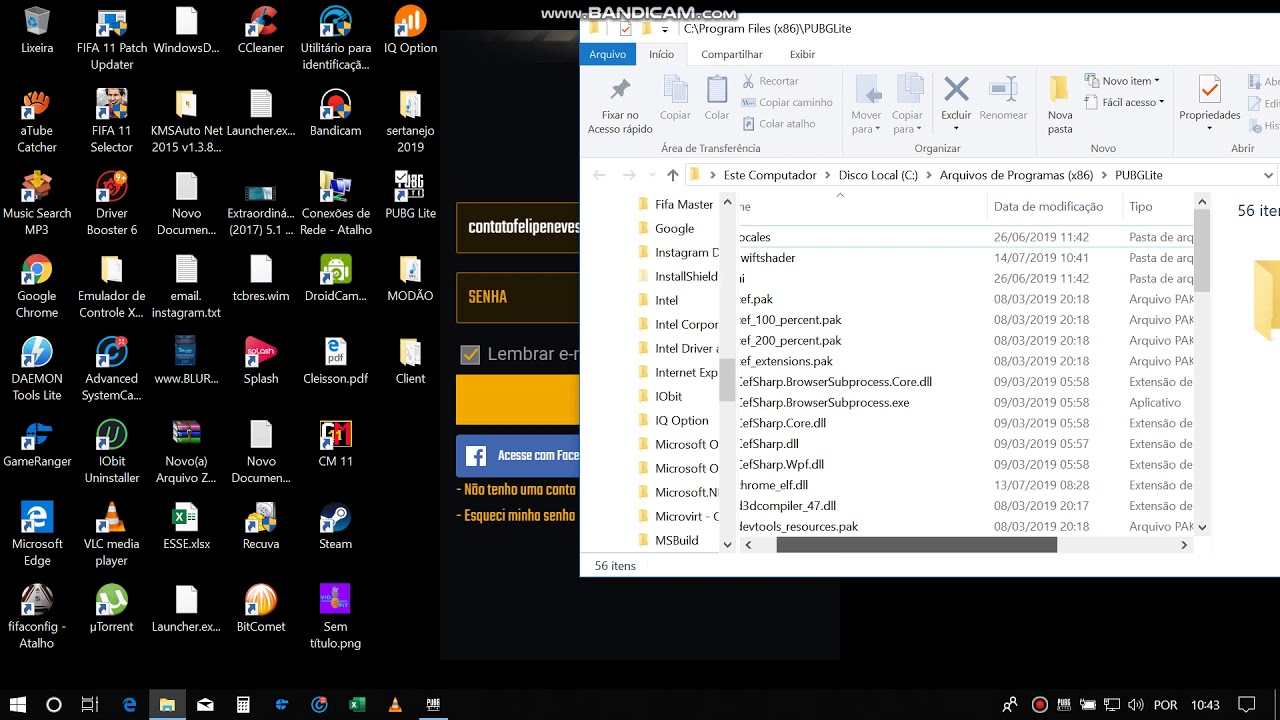Viewport: 1280px width, 720px height.
Task: Open the Lixeira recycle bin icon
Action: click(37, 30)
